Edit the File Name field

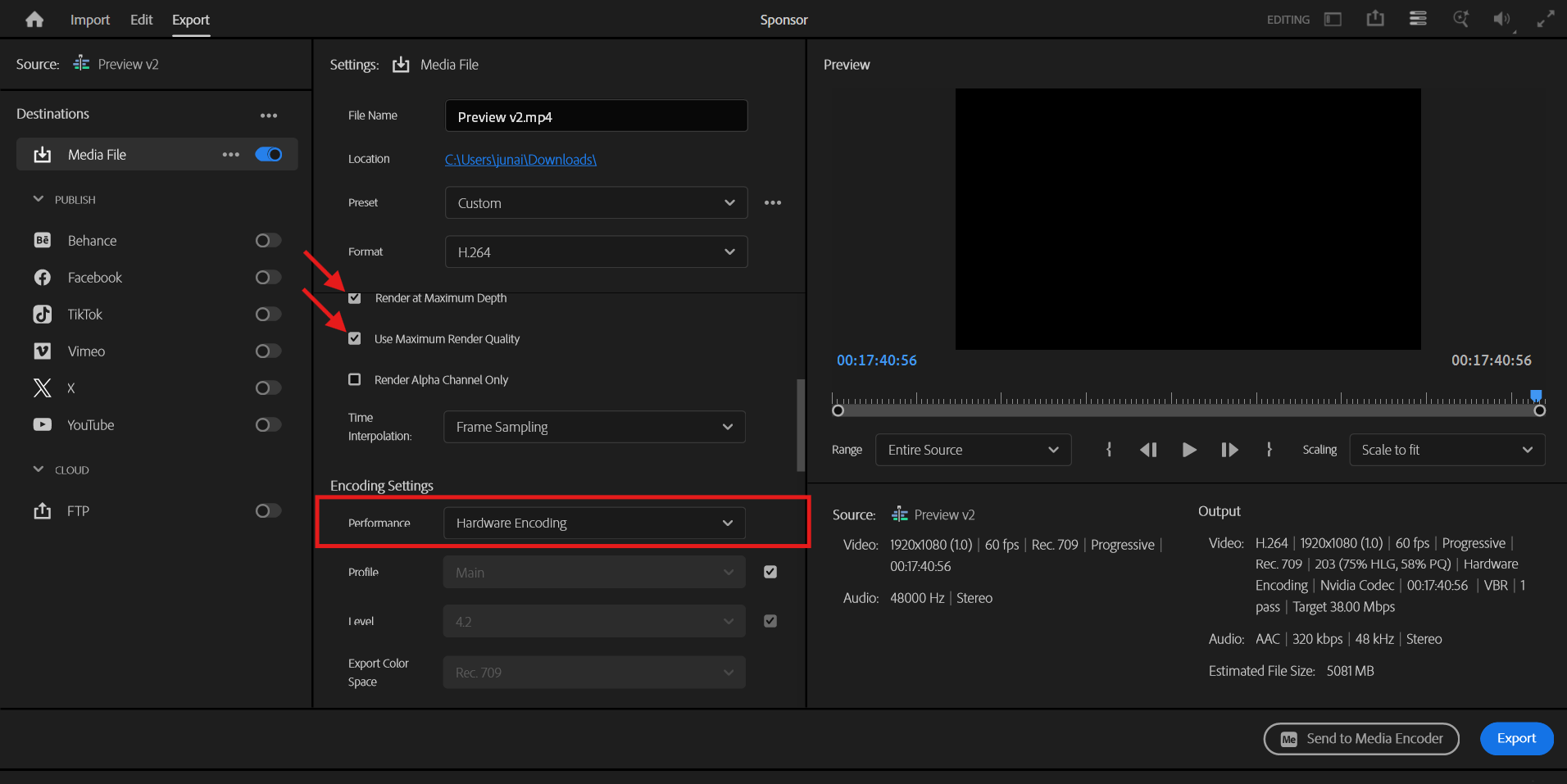pos(596,116)
